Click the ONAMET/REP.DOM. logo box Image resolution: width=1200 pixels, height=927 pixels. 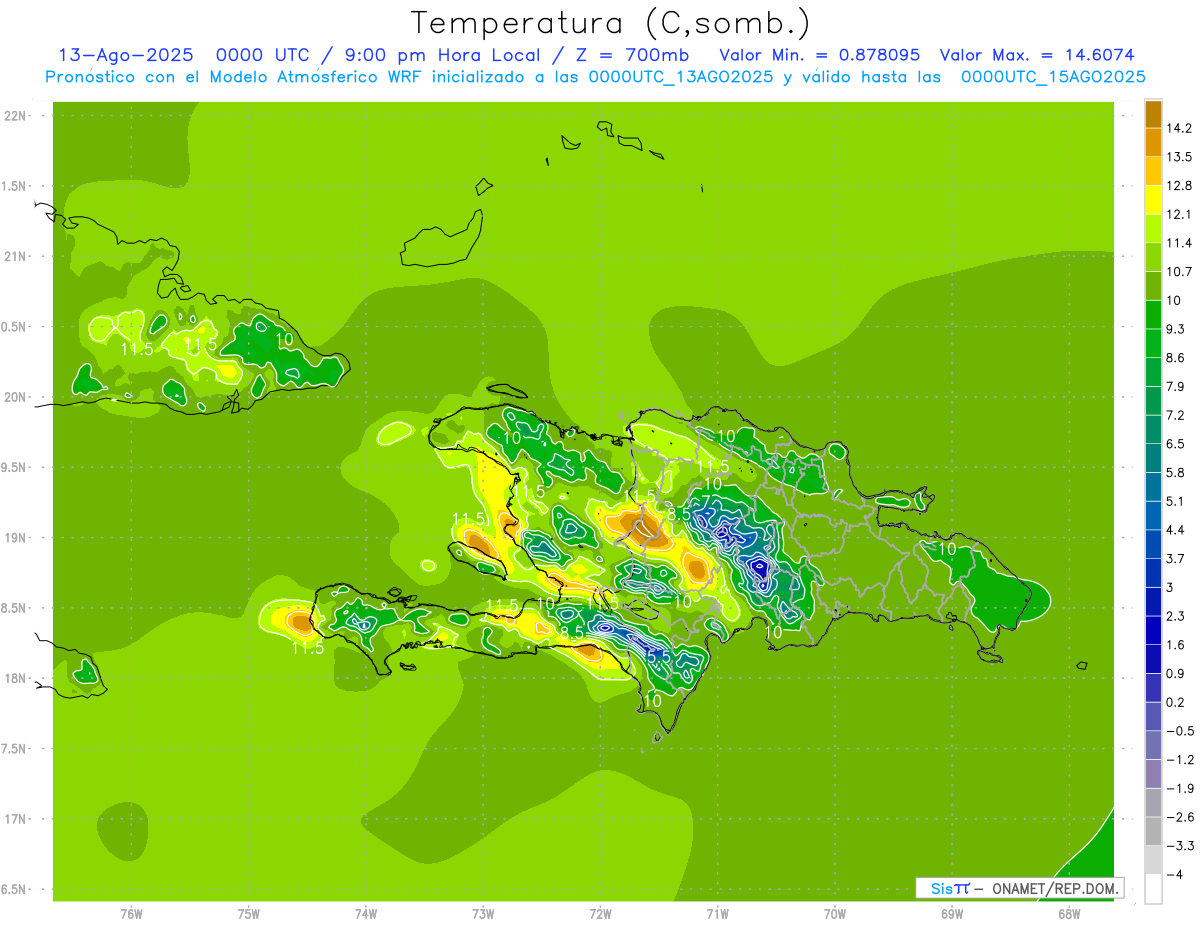coord(1020,888)
